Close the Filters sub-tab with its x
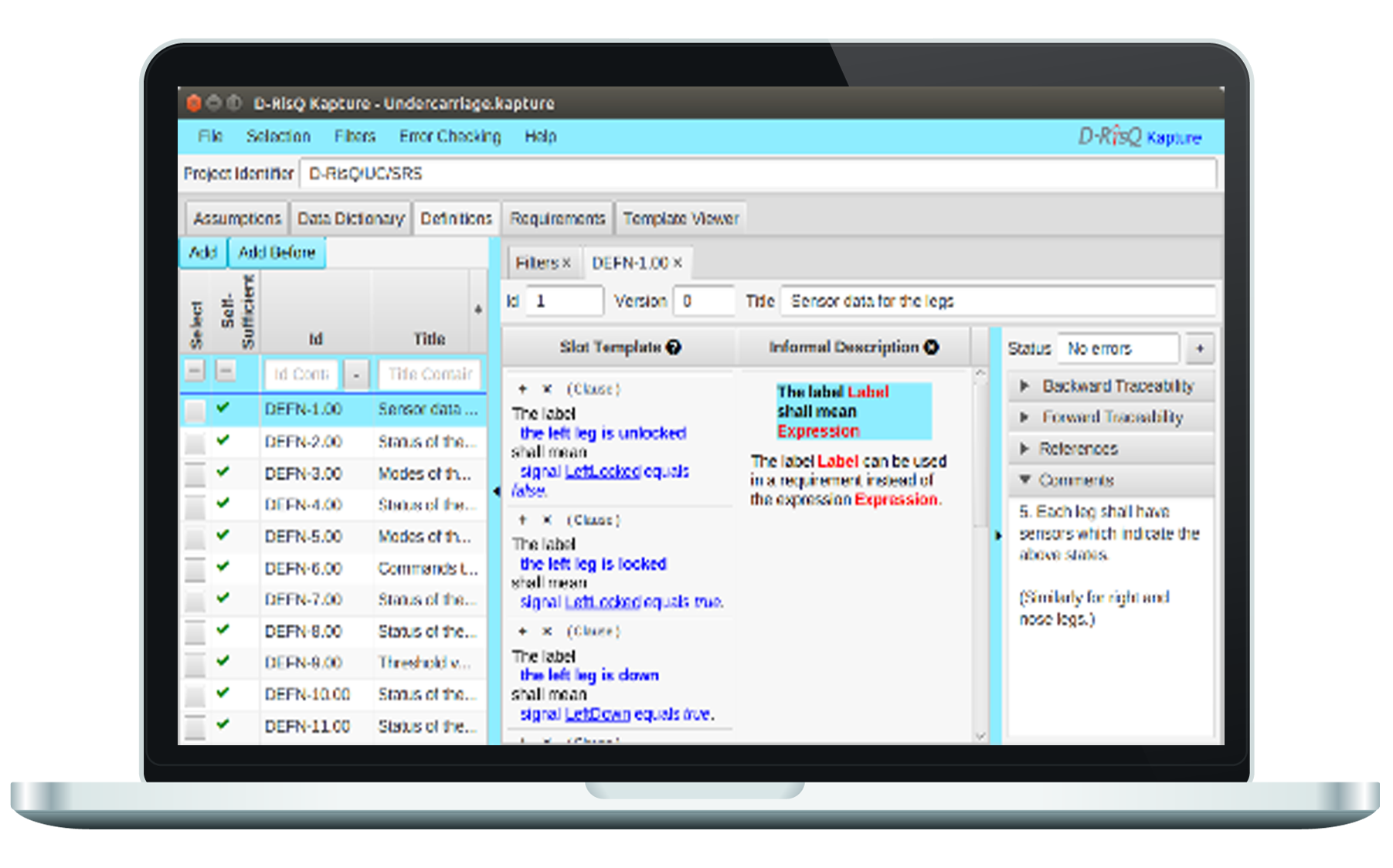This screenshot has width=1393, height=868. coord(566,263)
